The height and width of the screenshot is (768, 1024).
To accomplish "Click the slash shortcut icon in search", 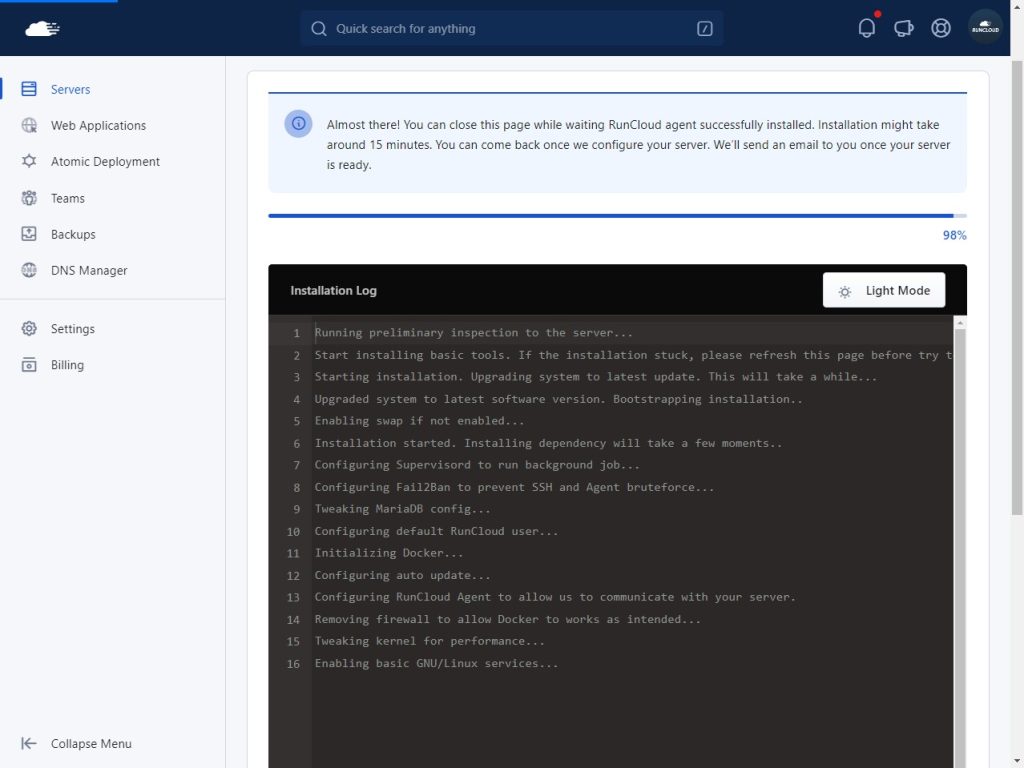I will click(x=705, y=29).
